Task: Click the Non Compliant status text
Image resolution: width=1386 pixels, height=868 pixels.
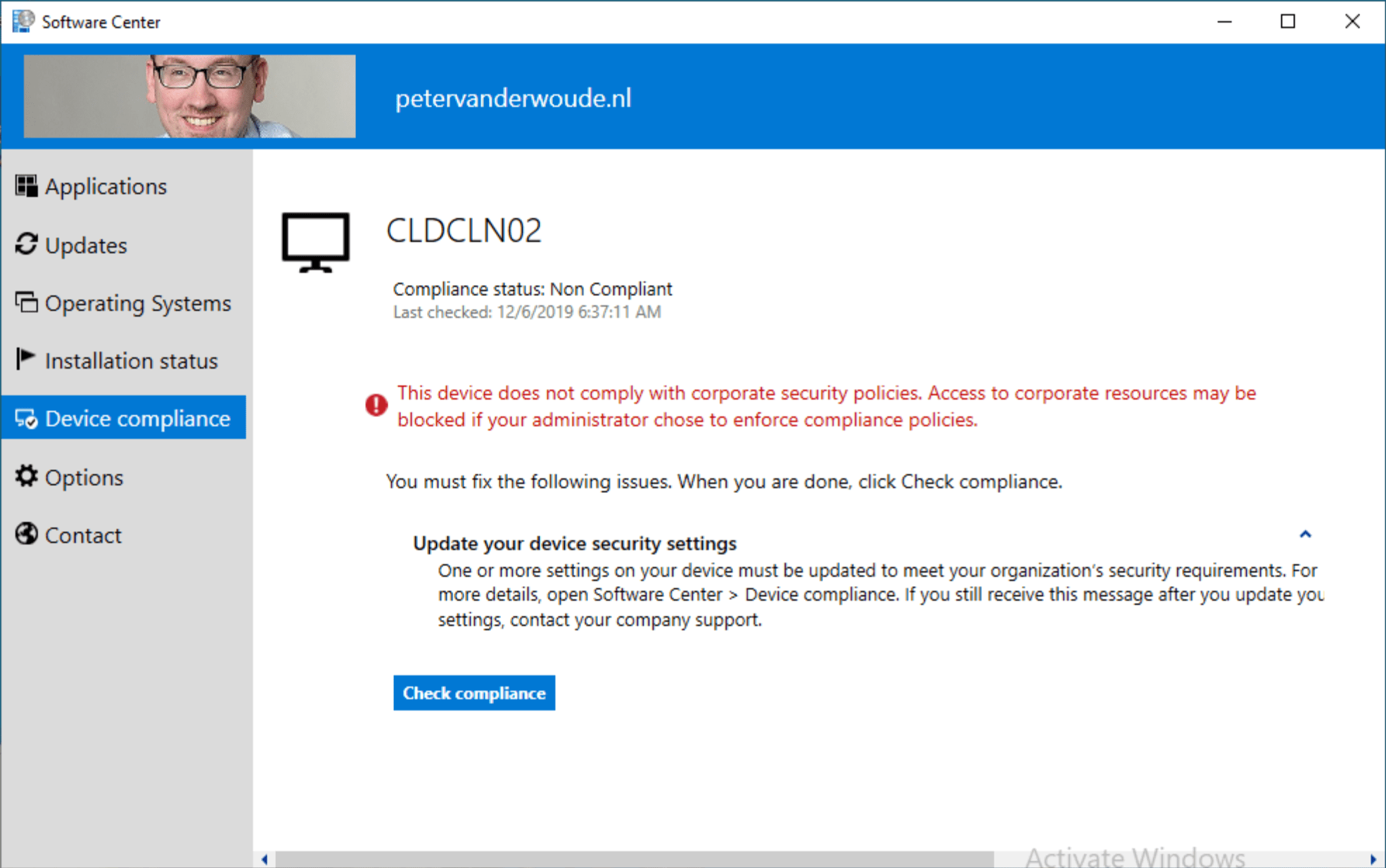Action: pos(611,288)
